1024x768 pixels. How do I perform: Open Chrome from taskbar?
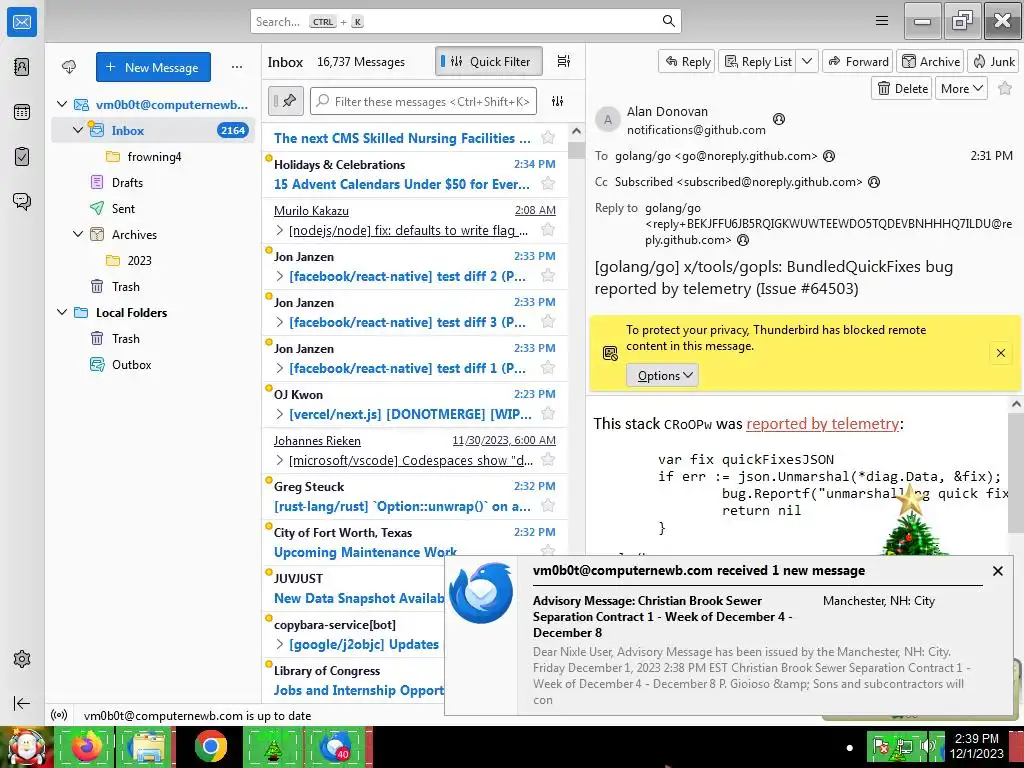coord(210,747)
